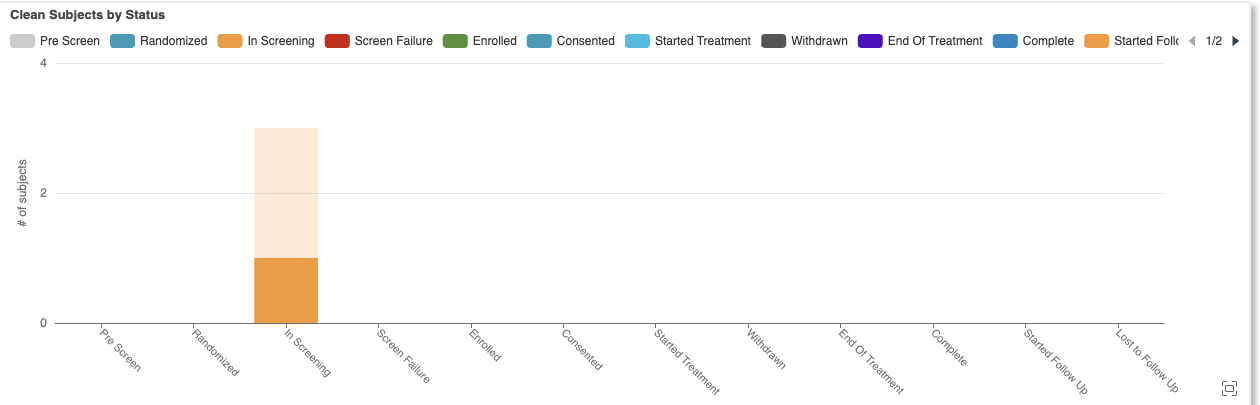Viewport: 1260px width, 405px height.
Task: Click the Screen Failure x-axis label
Action: 404,357
